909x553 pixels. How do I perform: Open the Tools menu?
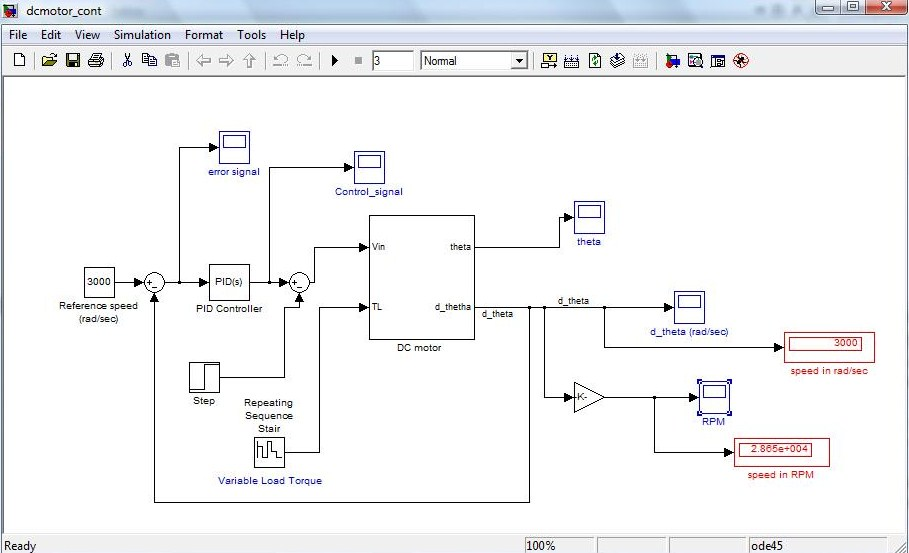click(251, 34)
